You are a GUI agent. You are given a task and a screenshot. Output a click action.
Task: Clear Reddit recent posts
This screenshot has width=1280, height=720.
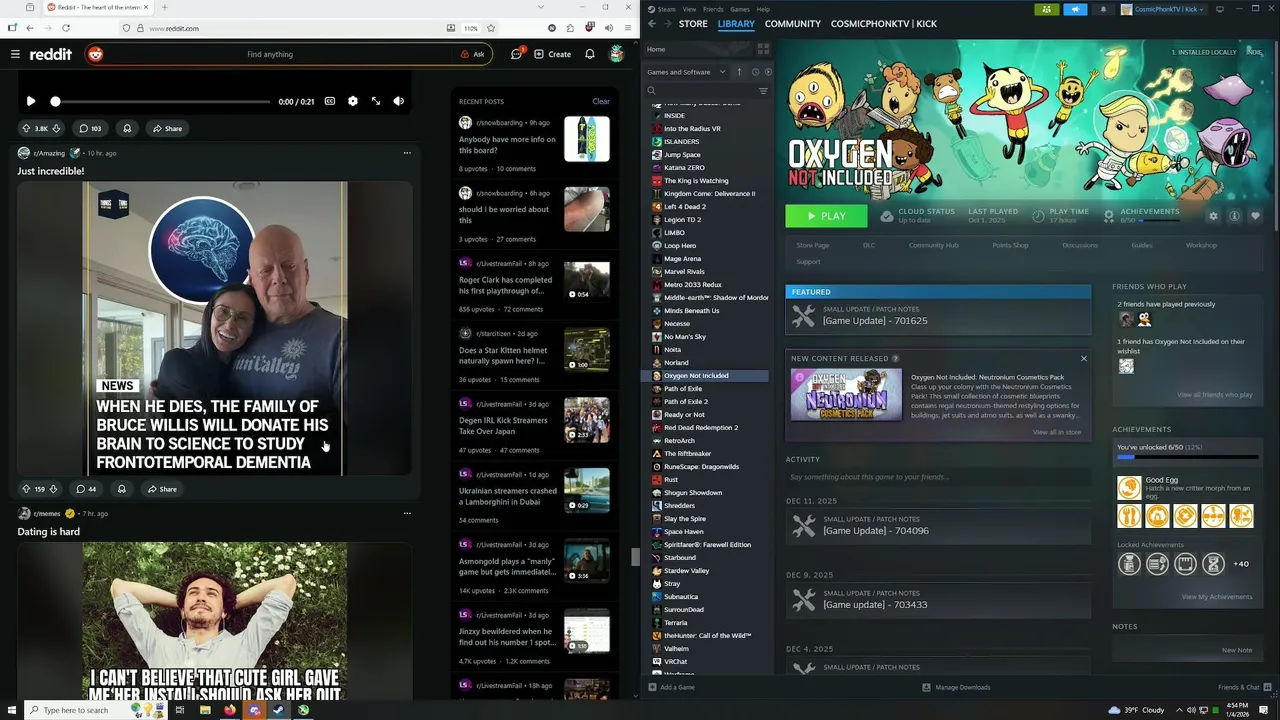point(601,101)
